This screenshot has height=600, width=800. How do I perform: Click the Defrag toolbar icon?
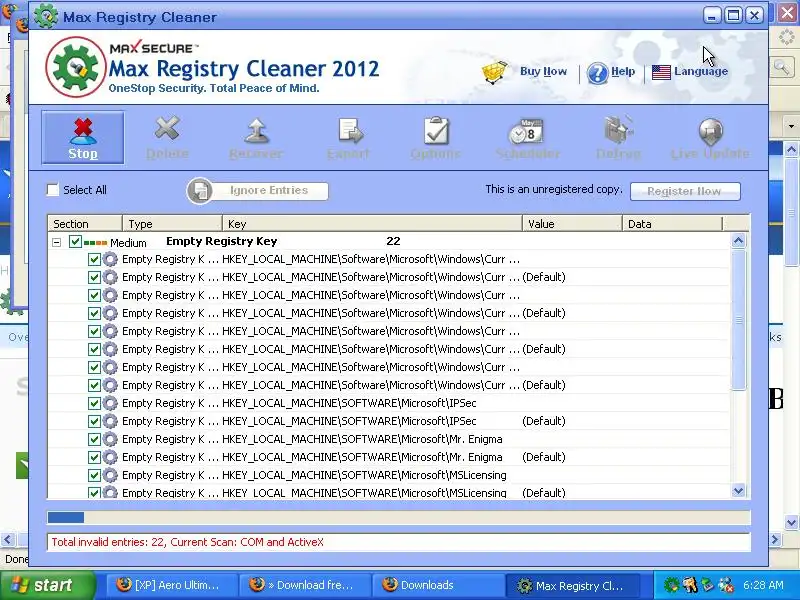[x=618, y=130]
